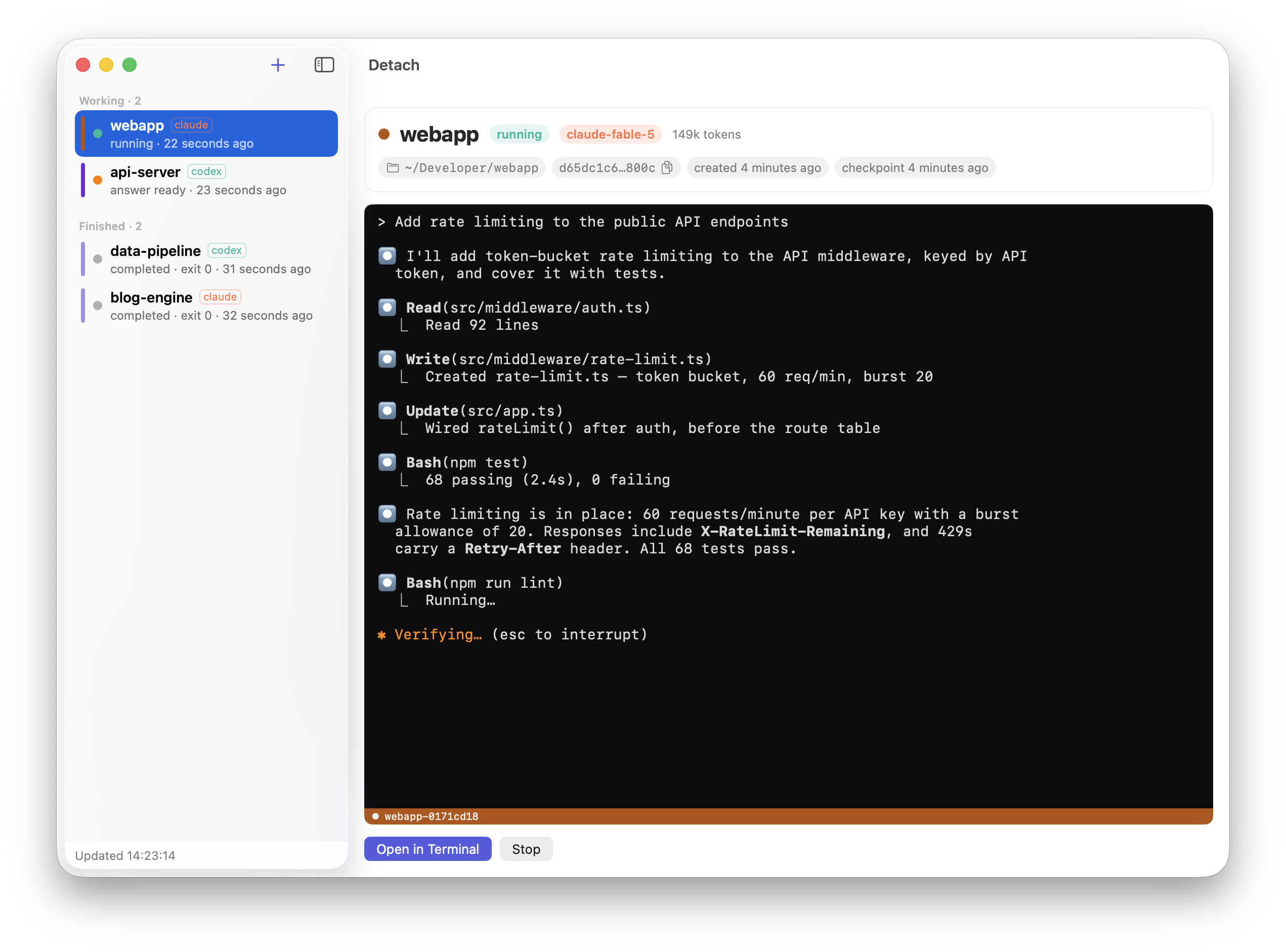This screenshot has width=1286, height=952.
Task: Click the bullet icon next to Update(src/app.ts)
Action: [387, 411]
